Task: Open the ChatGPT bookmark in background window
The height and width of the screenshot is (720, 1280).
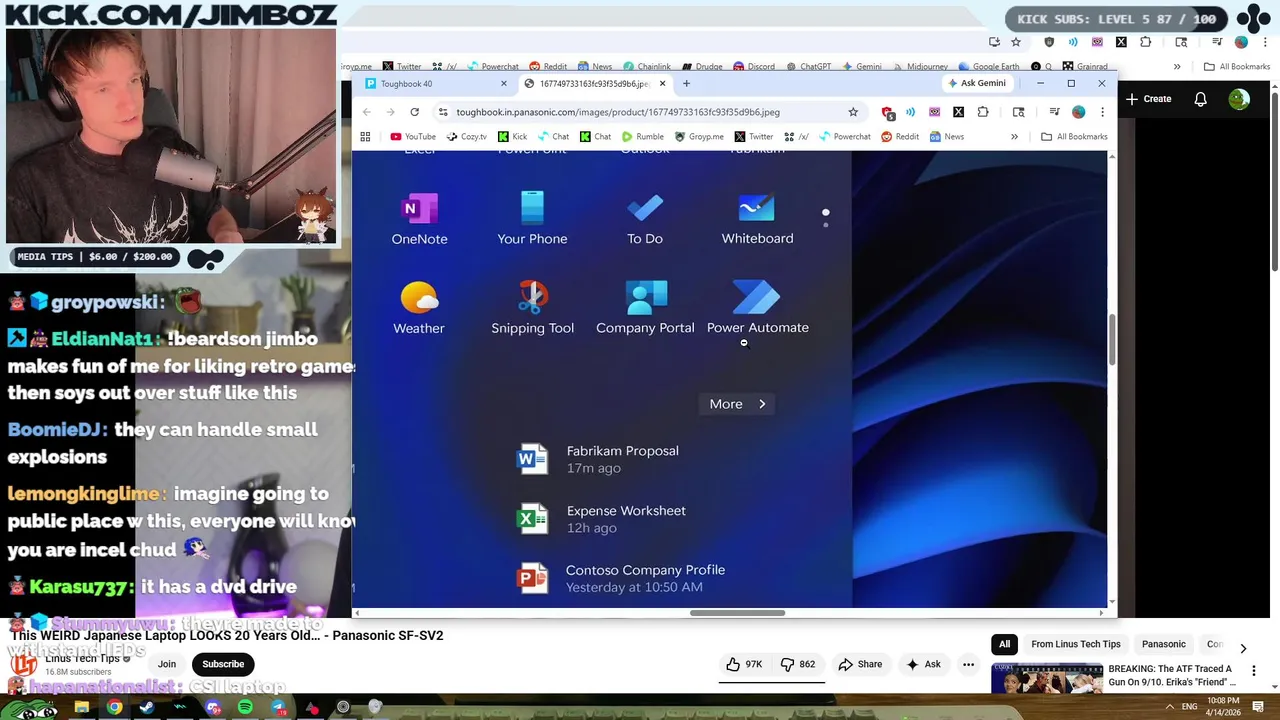Action: pos(808,67)
